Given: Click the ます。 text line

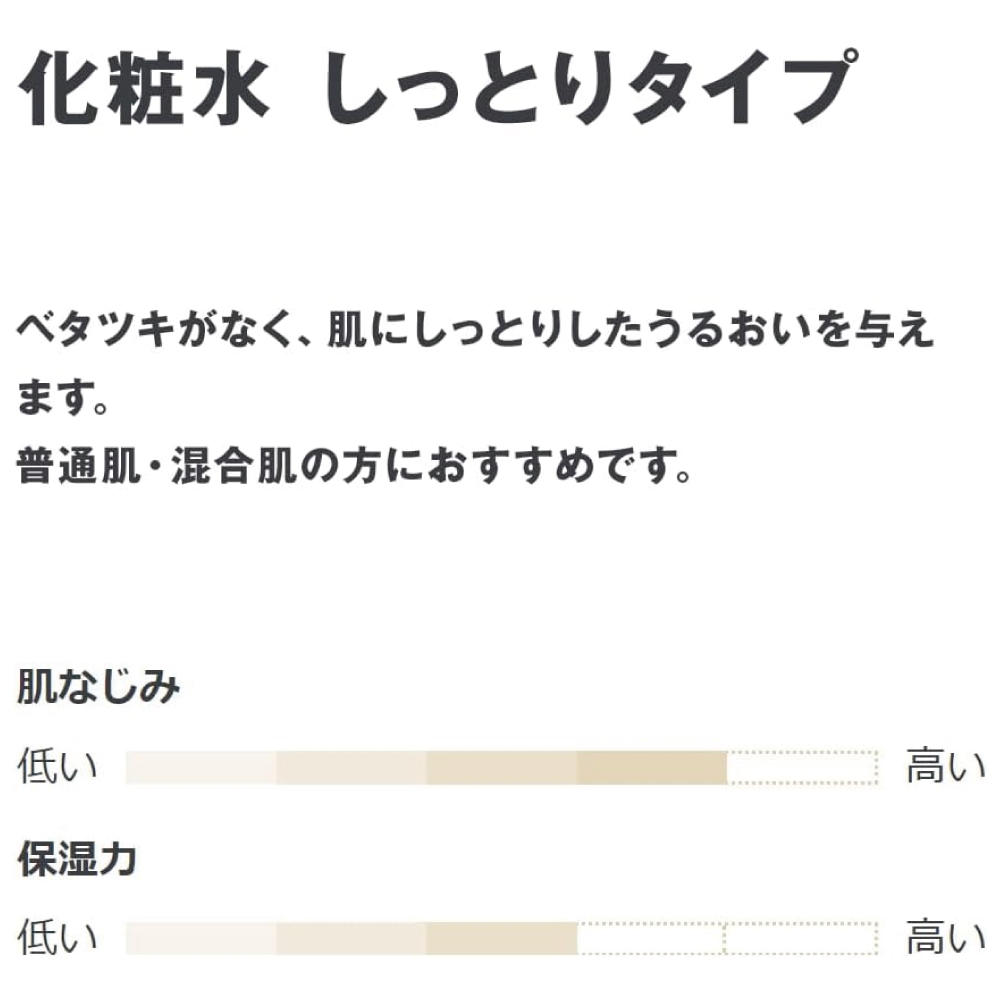Looking at the screenshot, I should tap(62, 400).
